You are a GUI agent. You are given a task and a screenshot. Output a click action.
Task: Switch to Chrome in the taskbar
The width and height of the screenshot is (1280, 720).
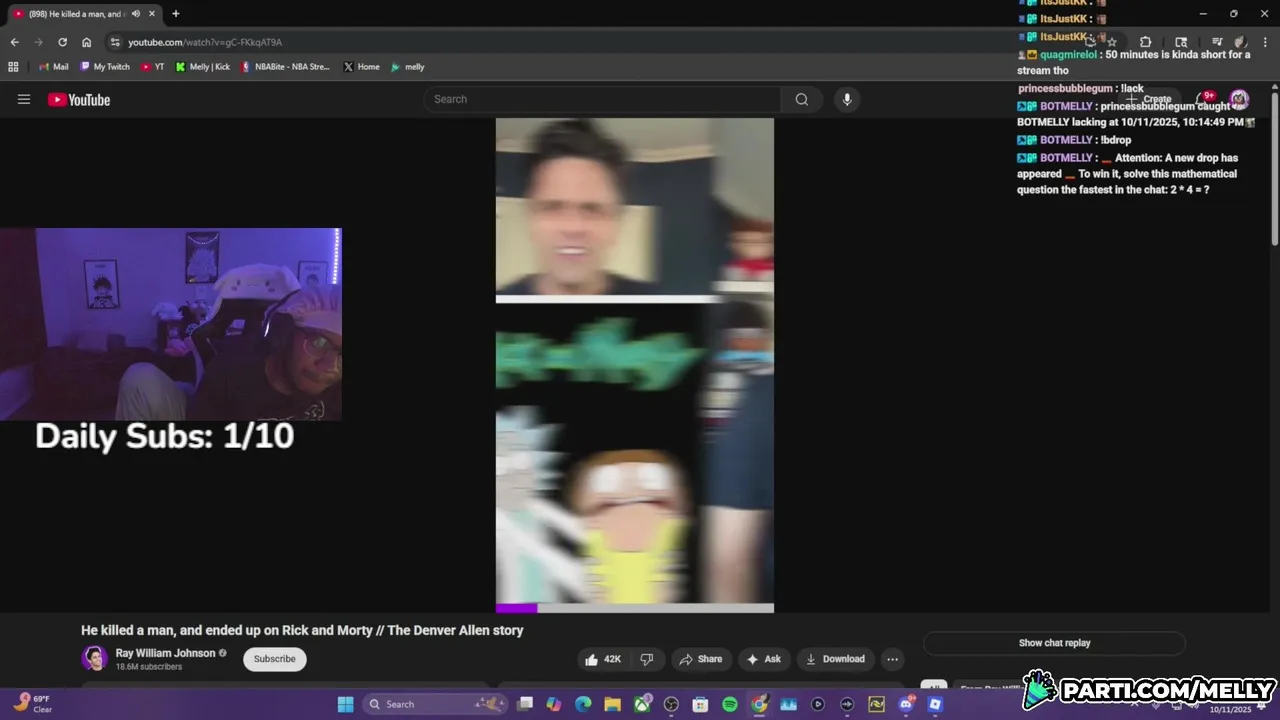(x=759, y=704)
